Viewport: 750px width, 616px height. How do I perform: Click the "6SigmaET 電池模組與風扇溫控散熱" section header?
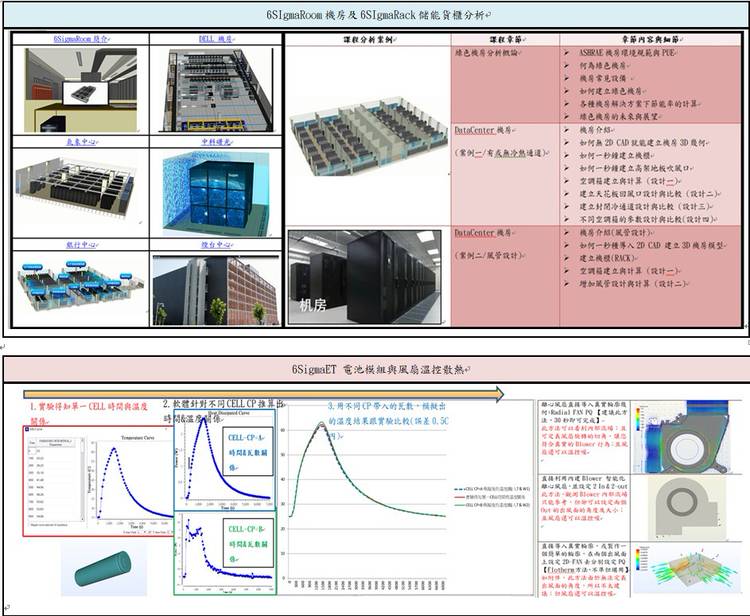pos(376,370)
